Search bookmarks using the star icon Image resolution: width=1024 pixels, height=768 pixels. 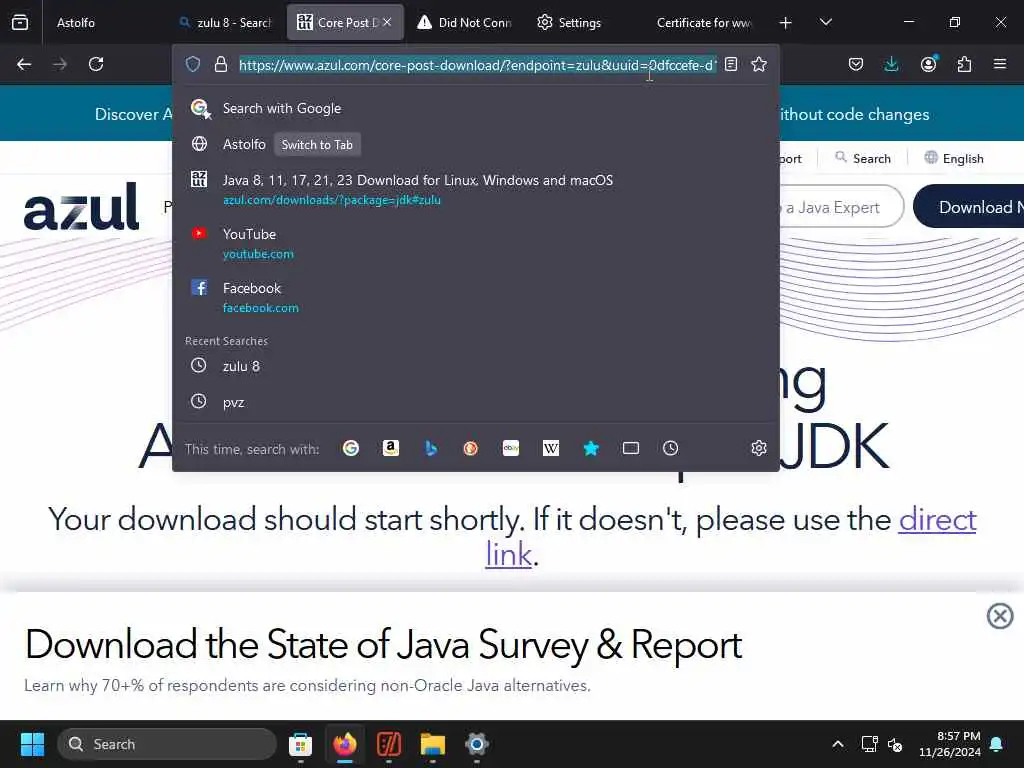[591, 448]
